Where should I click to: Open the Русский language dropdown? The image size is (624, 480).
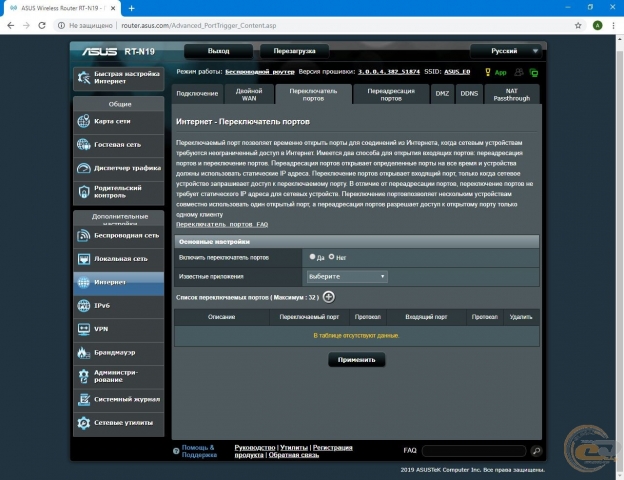506,51
